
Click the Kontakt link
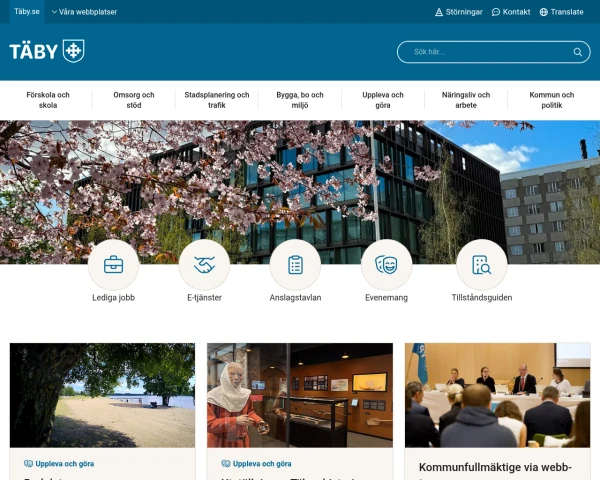[x=511, y=12]
